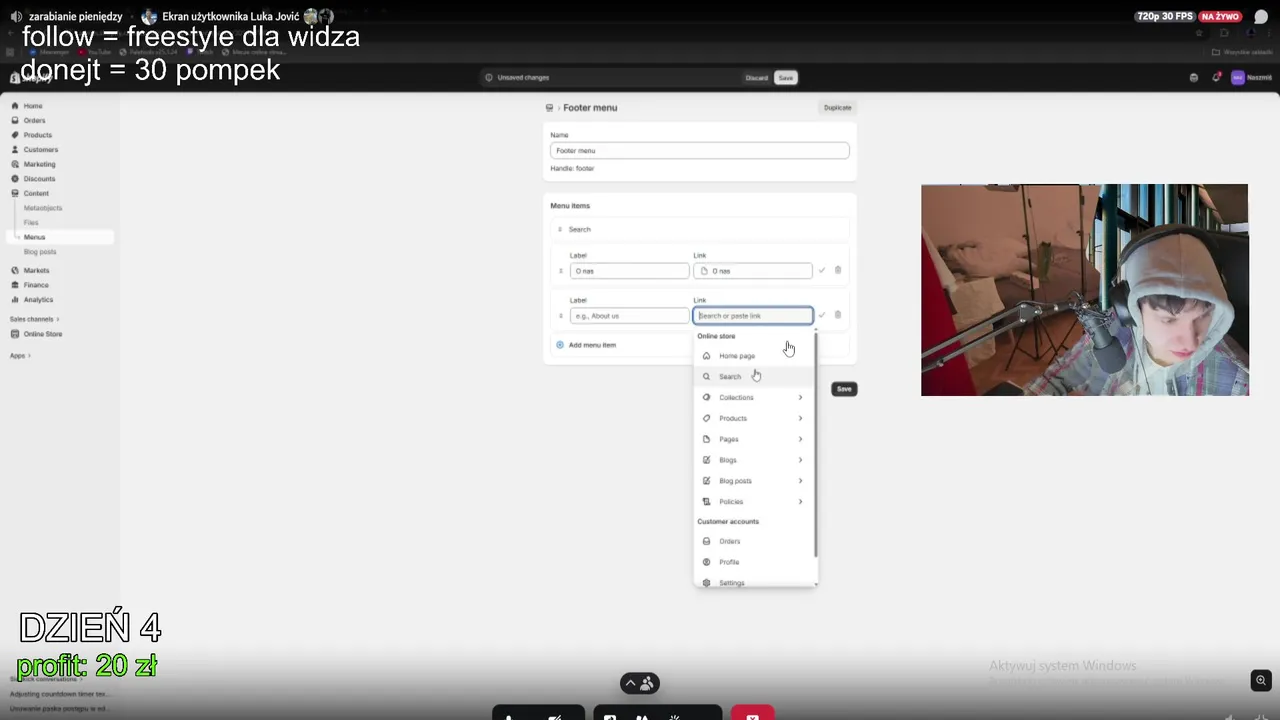Expand Blogs in link dropdown
The image size is (1280, 720).
[x=755, y=461]
